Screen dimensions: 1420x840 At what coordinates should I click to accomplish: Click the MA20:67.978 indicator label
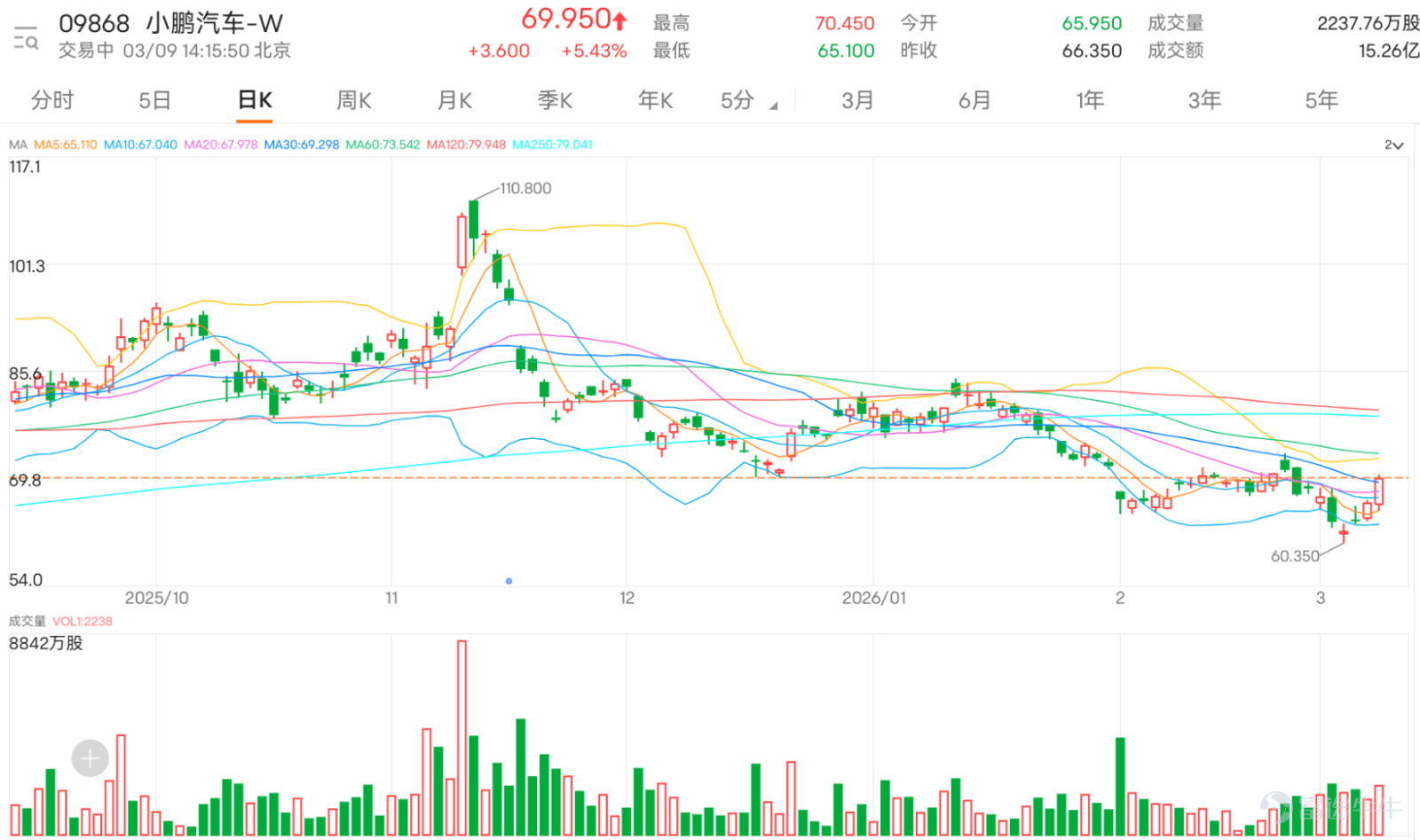coord(220,145)
